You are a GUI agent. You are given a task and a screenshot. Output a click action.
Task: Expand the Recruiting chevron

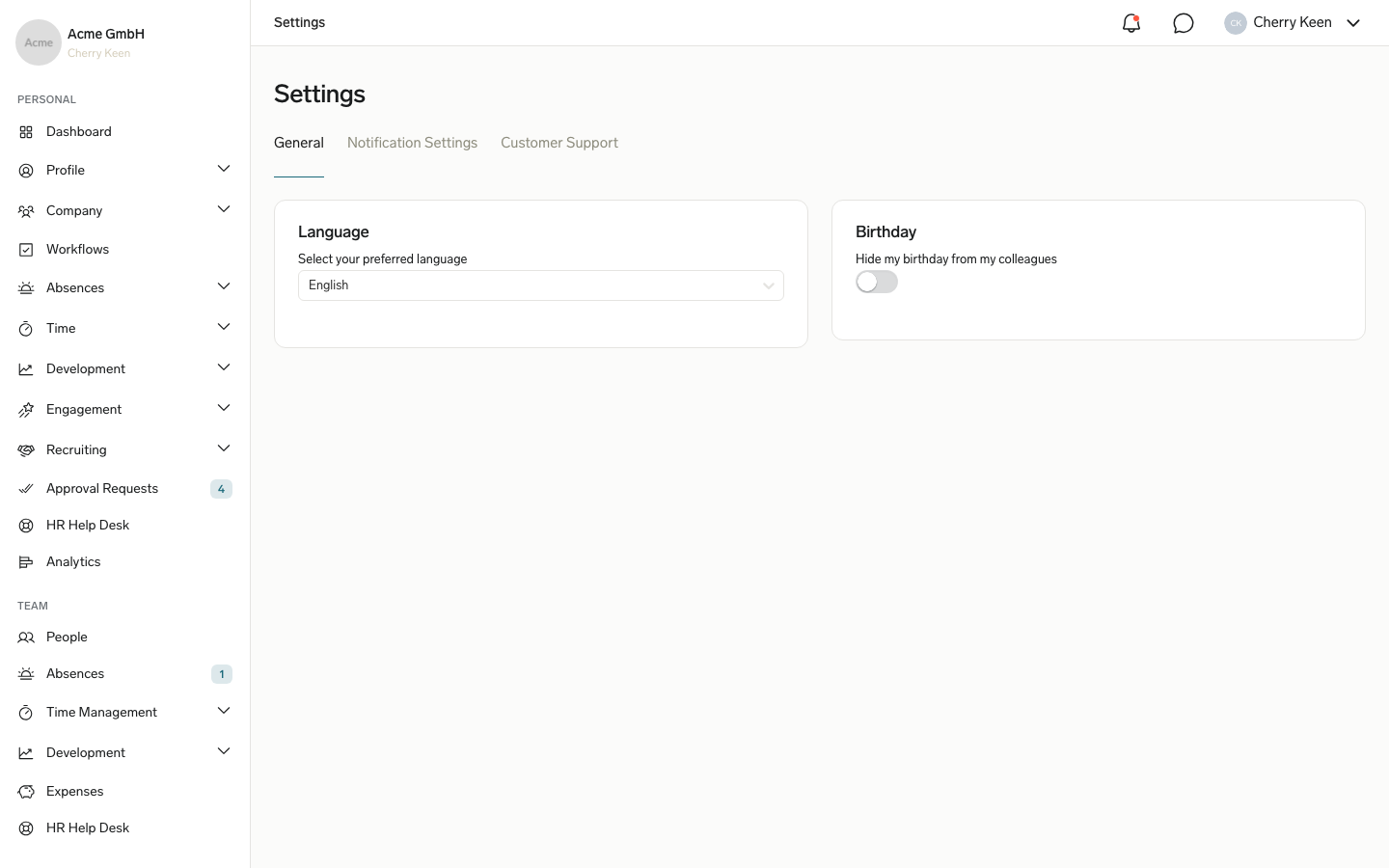click(x=224, y=448)
